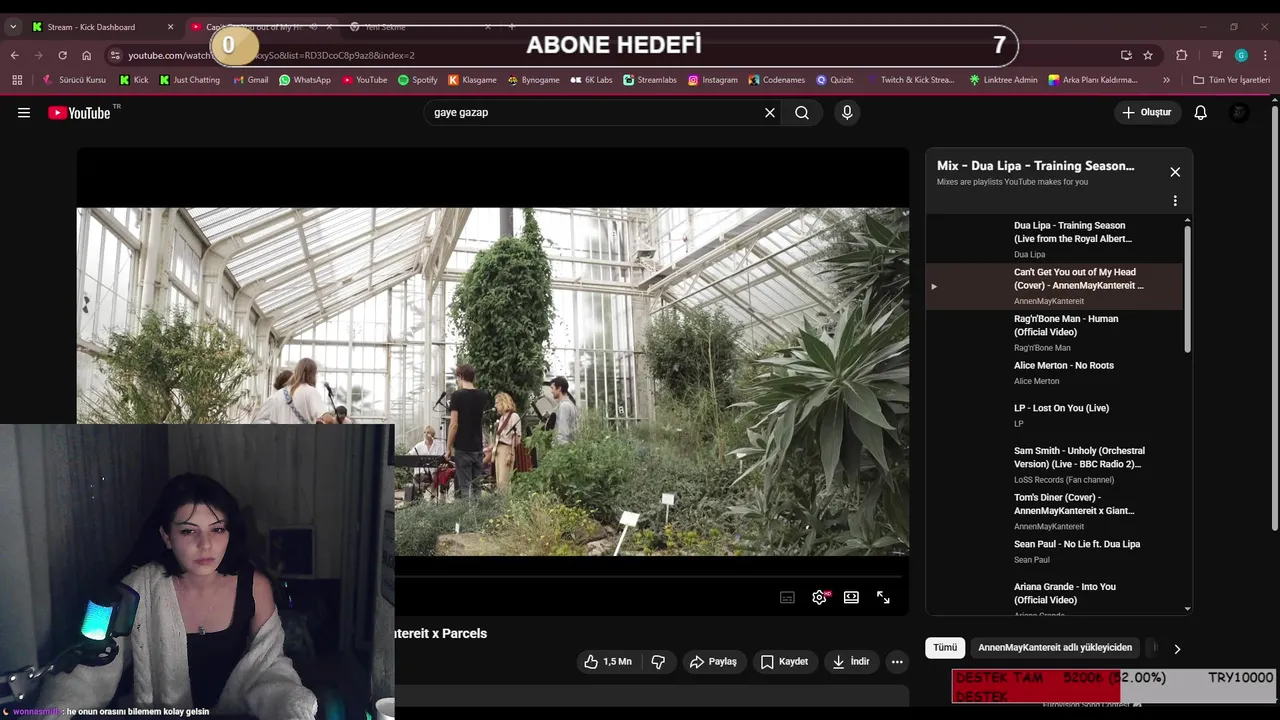This screenshot has width=1280, height=720.
Task: Open the apps grid in bookmarks bar
Action: tap(17, 80)
